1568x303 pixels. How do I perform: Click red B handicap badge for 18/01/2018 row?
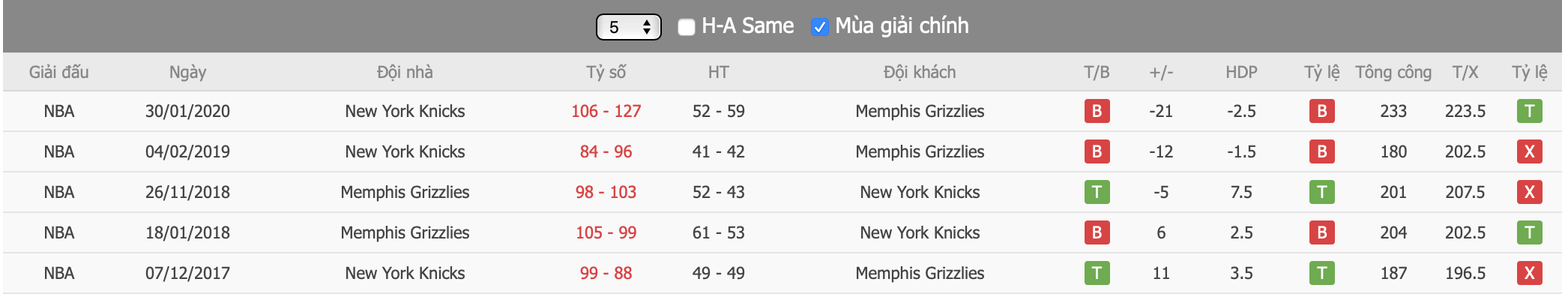1321,232
